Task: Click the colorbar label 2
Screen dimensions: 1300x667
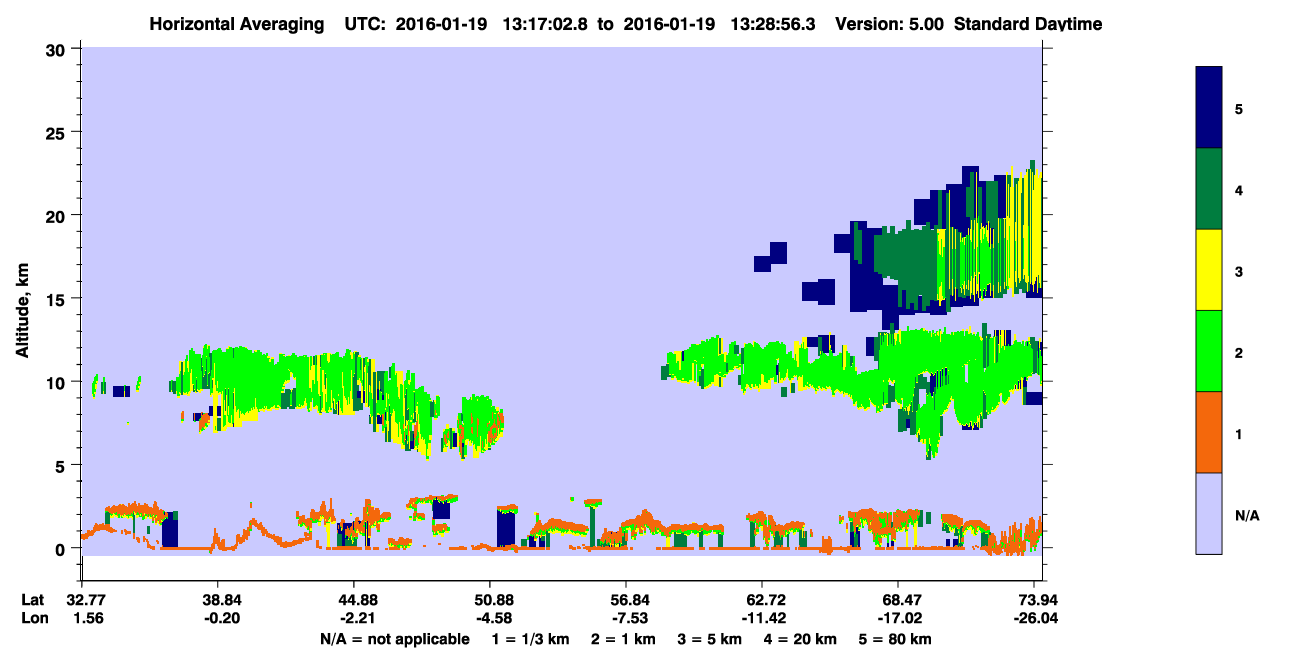Action: [1239, 353]
